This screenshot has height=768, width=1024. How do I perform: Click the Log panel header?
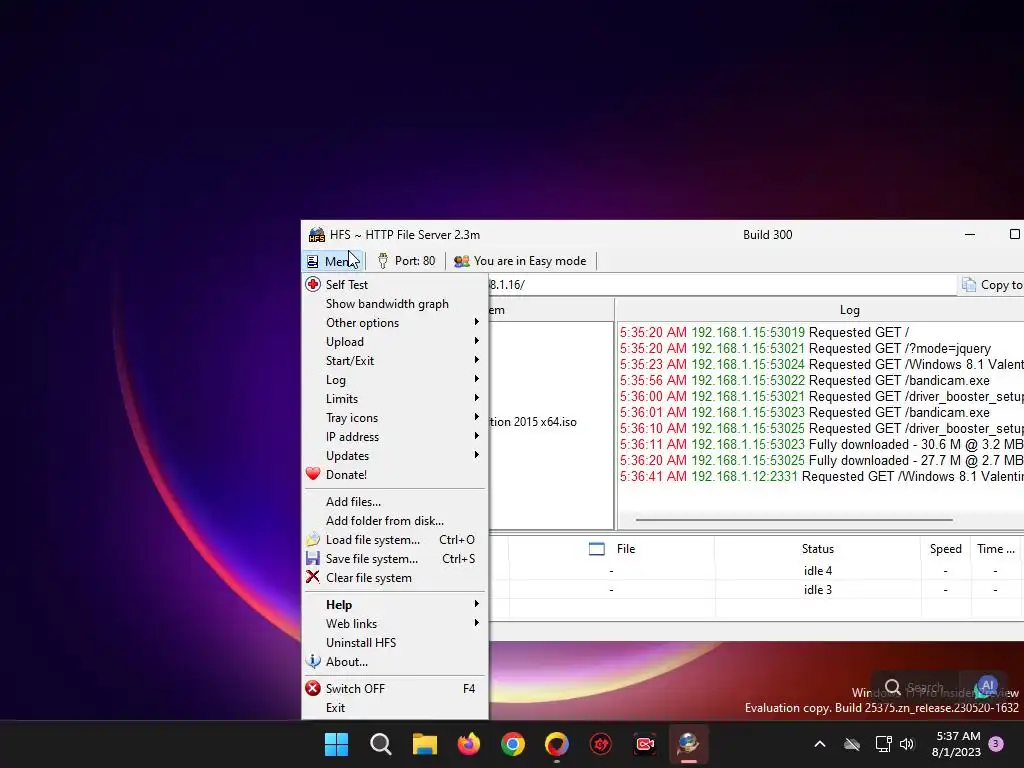click(x=849, y=310)
